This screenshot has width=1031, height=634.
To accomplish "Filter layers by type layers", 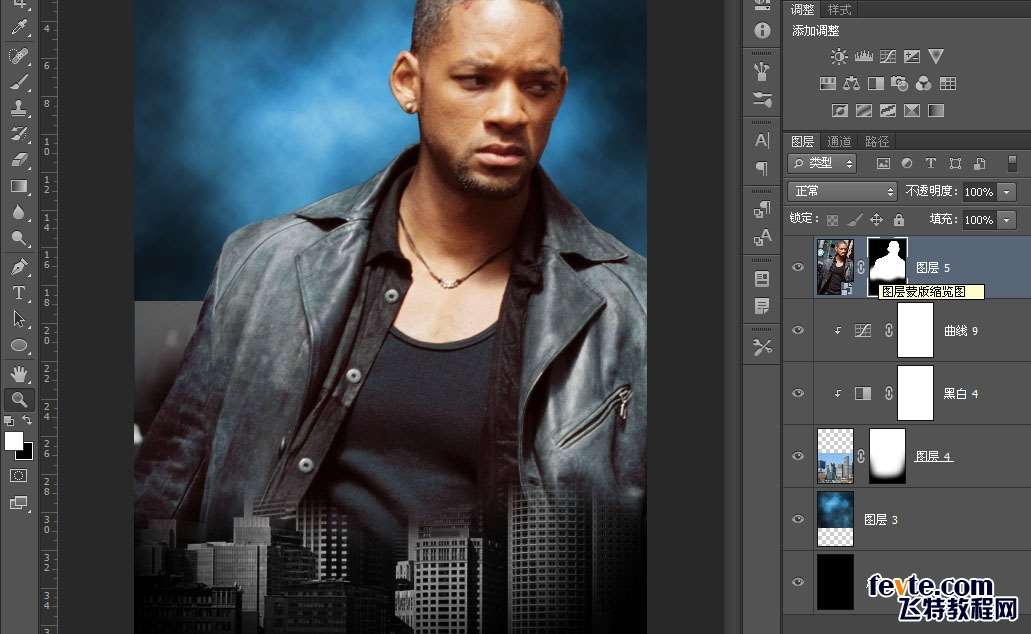I will 930,163.
